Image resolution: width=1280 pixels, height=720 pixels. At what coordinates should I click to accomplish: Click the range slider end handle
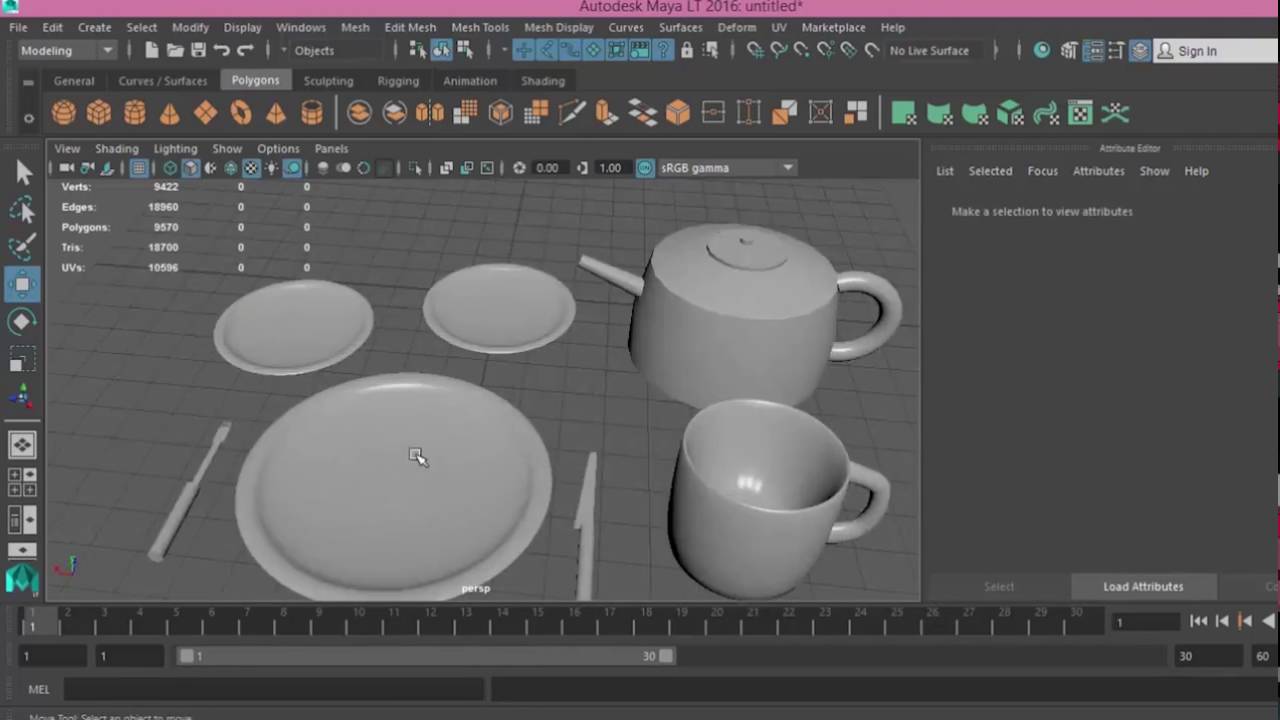click(666, 656)
